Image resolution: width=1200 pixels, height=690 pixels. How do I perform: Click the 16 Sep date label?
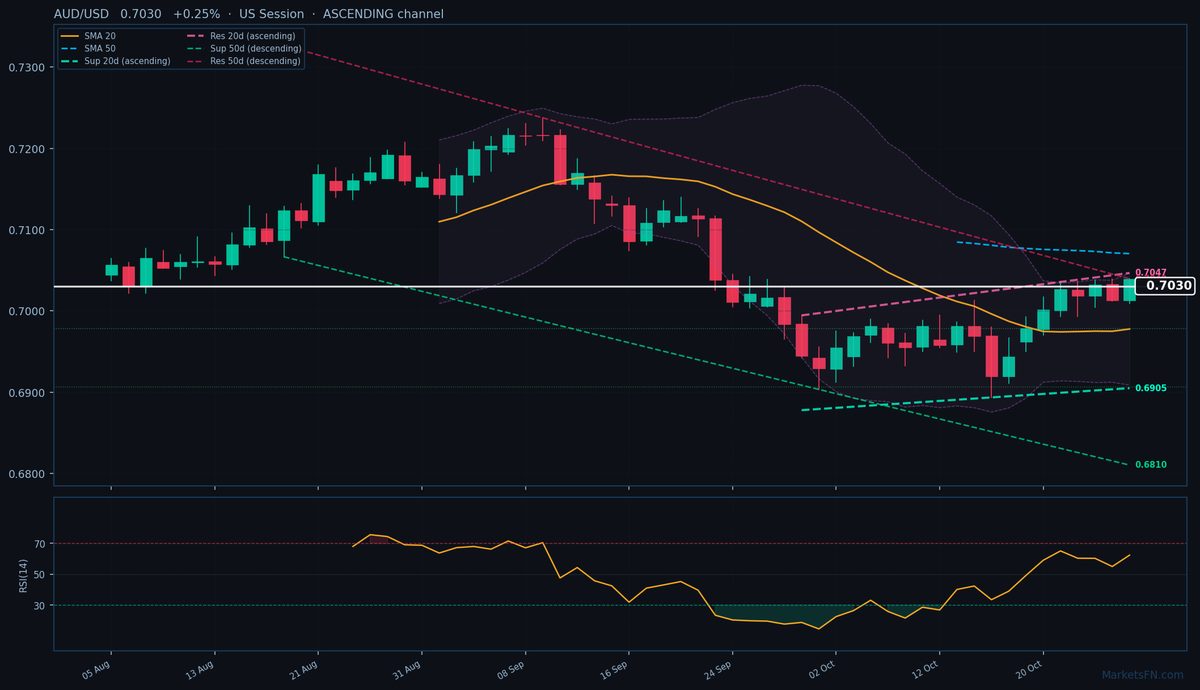614,668
